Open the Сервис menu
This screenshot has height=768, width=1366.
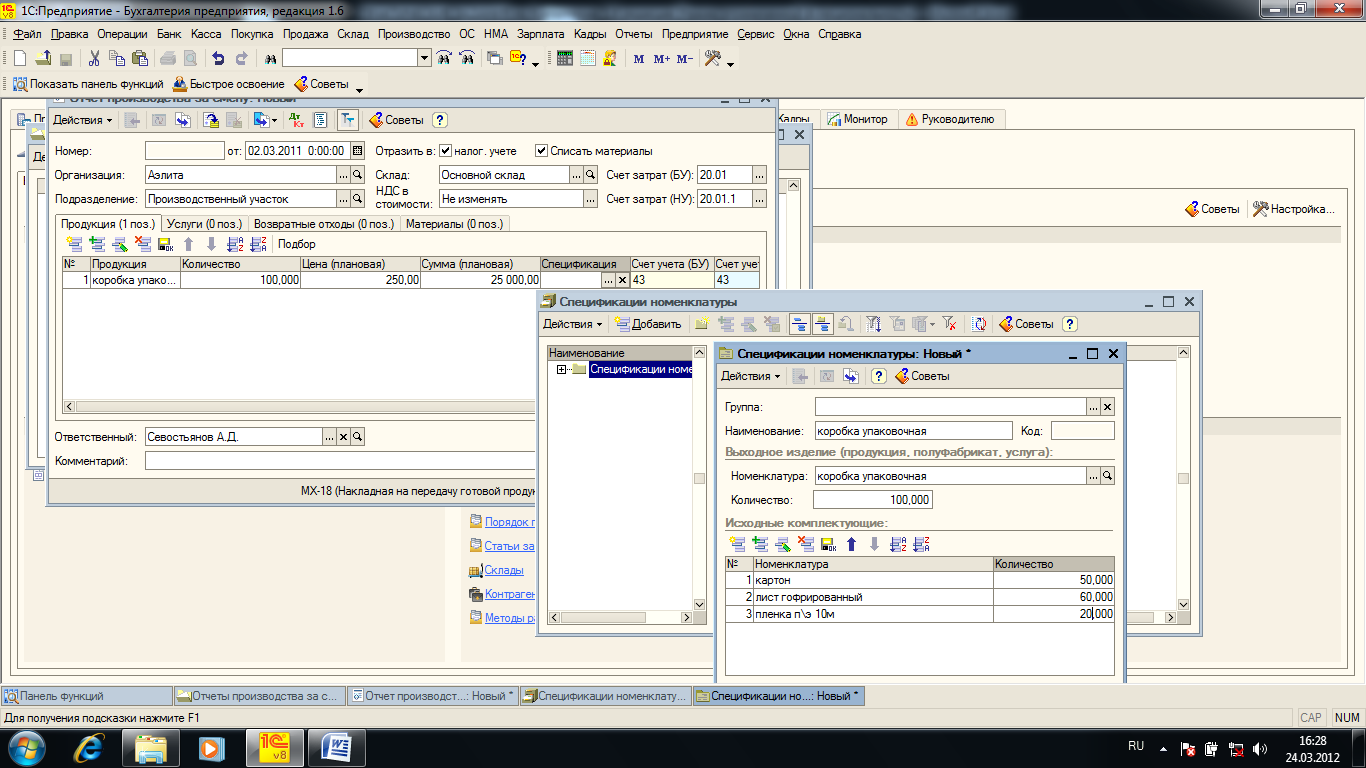[756, 34]
